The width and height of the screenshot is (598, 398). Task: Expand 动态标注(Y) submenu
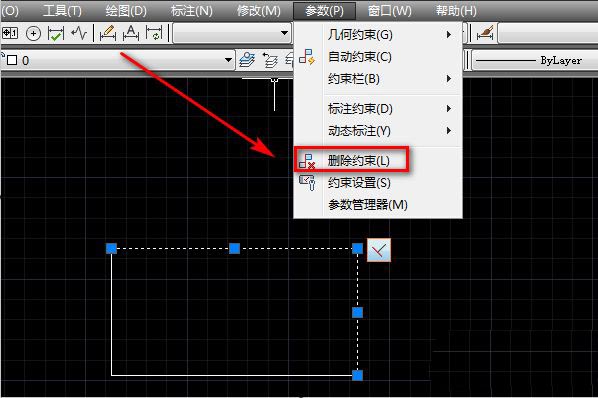tap(378, 131)
